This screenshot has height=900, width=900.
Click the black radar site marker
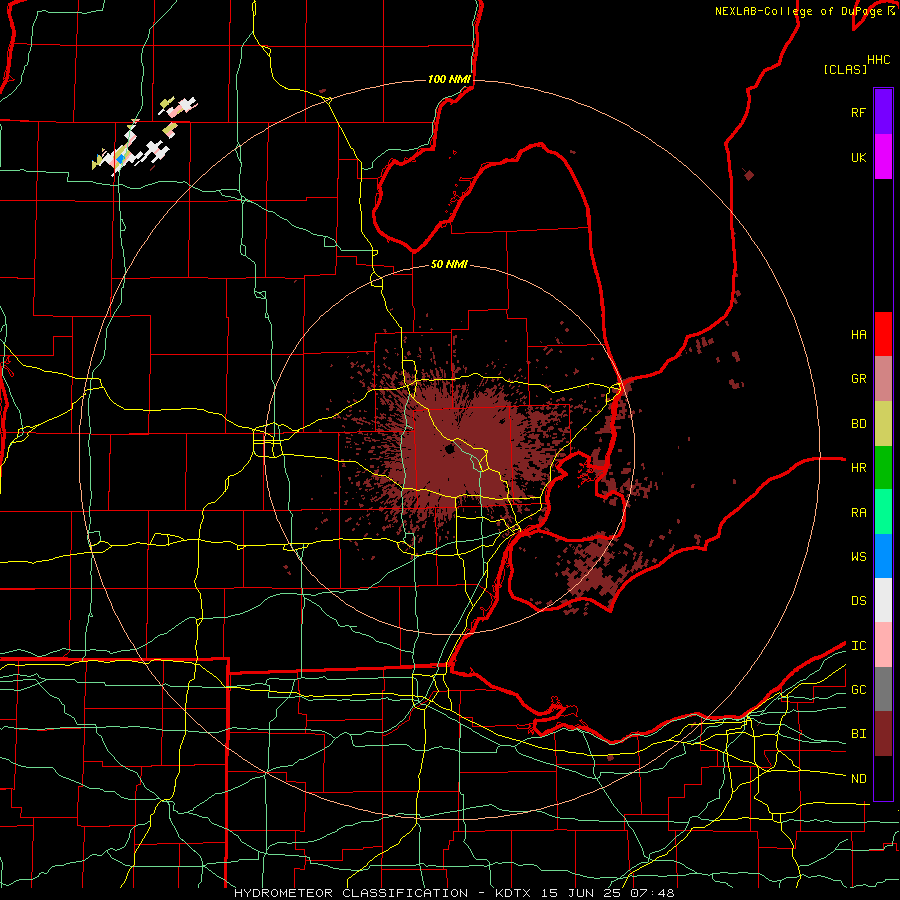[x=449, y=449]
